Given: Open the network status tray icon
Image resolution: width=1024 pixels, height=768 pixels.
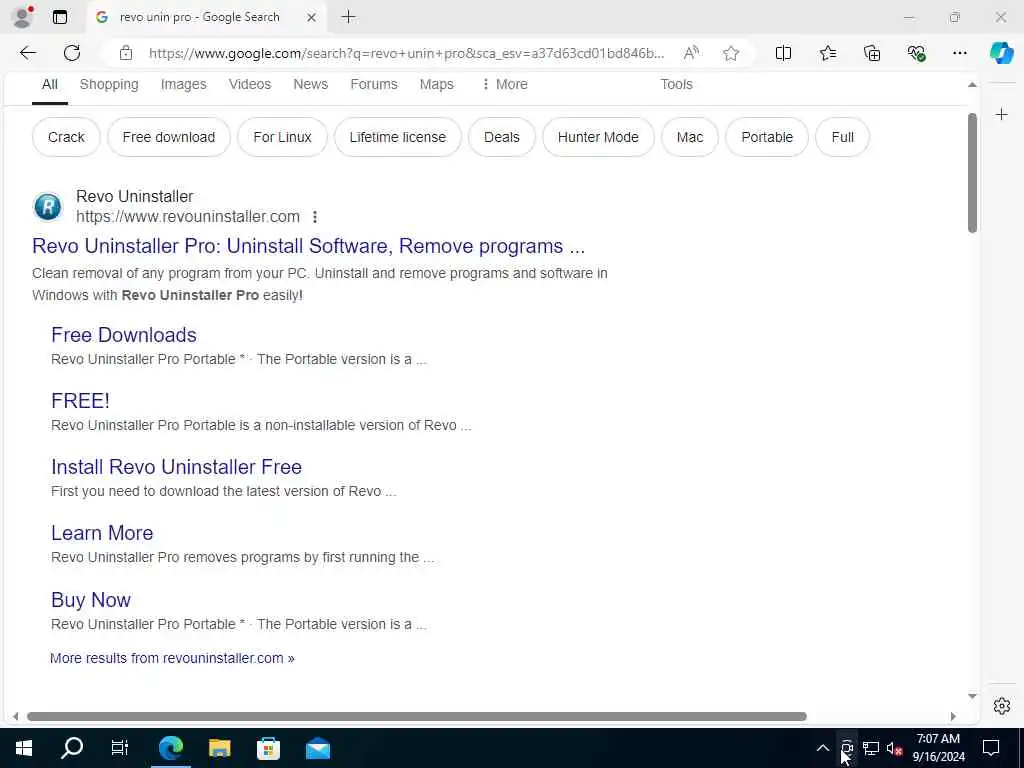Looking at the screenshot, I should tap(871, 748).
